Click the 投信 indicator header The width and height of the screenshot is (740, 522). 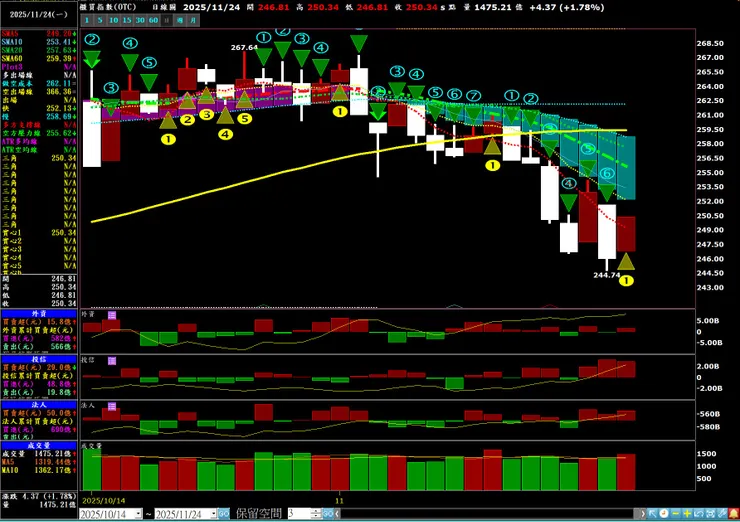pos(39,360)
